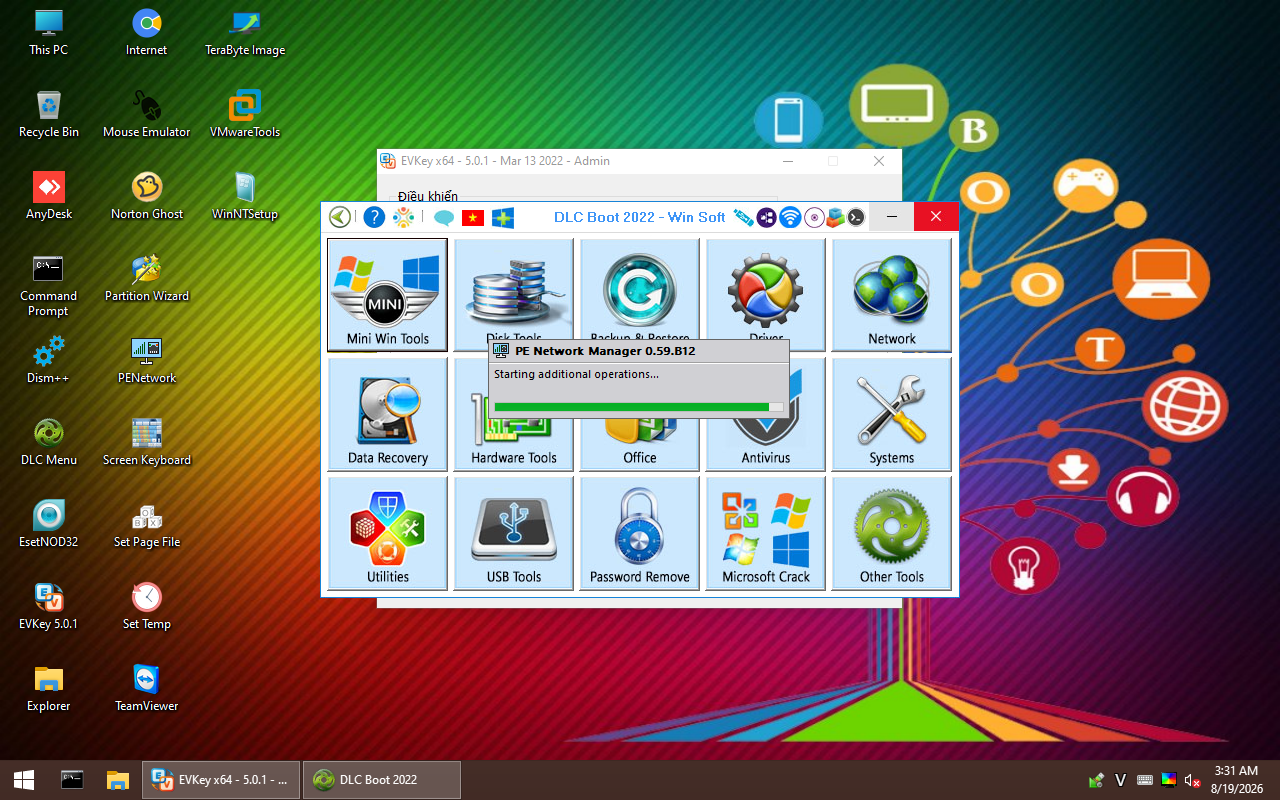Switch to the EVKey x64 taskbar button

[x=221, y=780]
